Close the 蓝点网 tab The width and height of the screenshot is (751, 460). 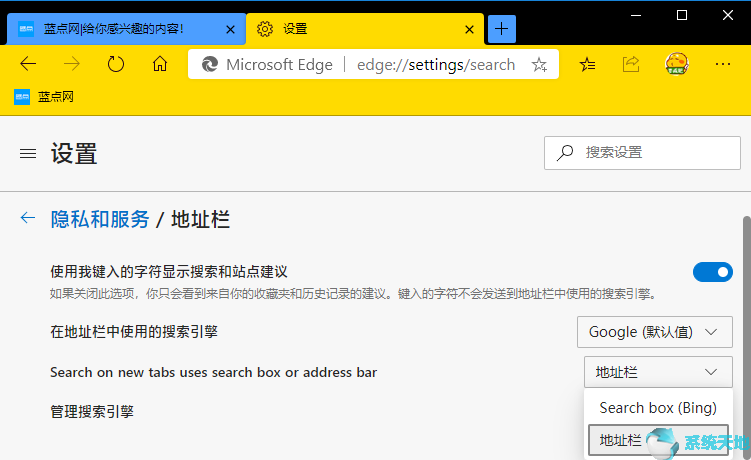[x=230, y=30]
